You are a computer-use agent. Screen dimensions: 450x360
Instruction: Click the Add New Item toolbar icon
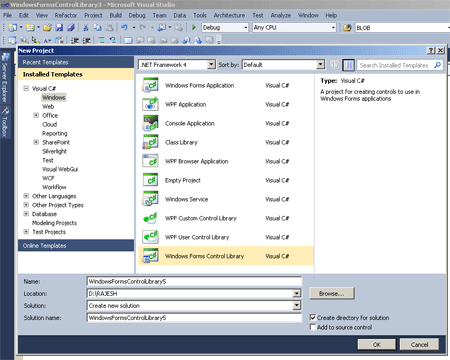tap(30, 27)
